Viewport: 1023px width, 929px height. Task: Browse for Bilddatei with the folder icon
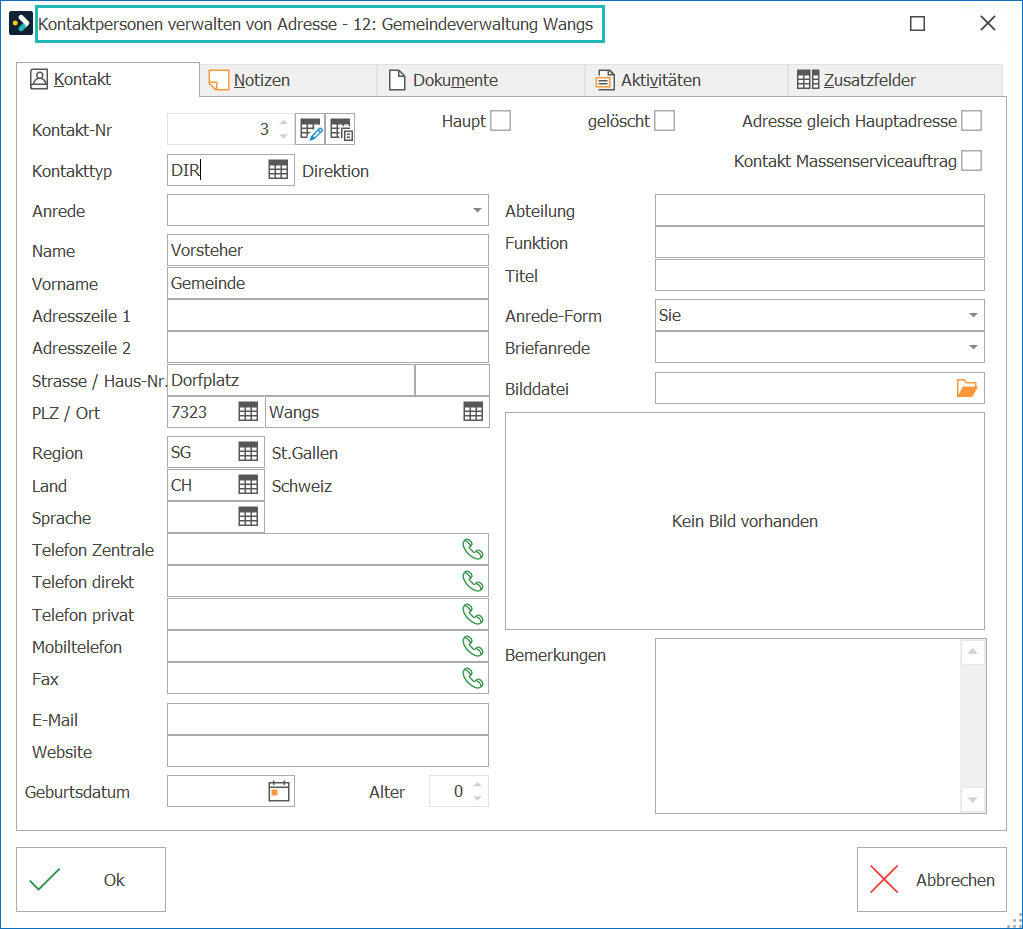(967, 388)
